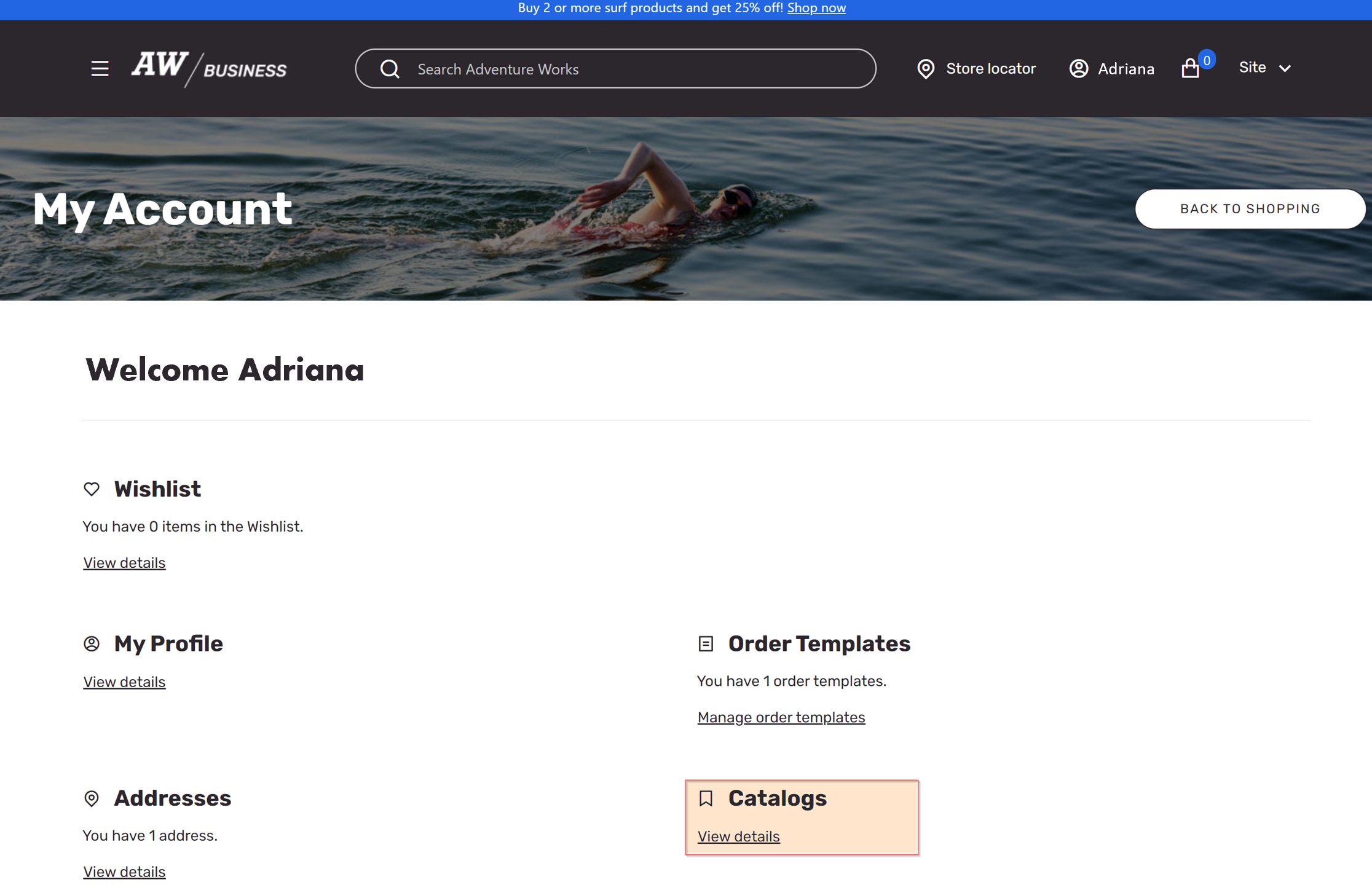Click Manage order templates link
The height and width of the screenshot is (885, 1372).
(x=781, y=717)
